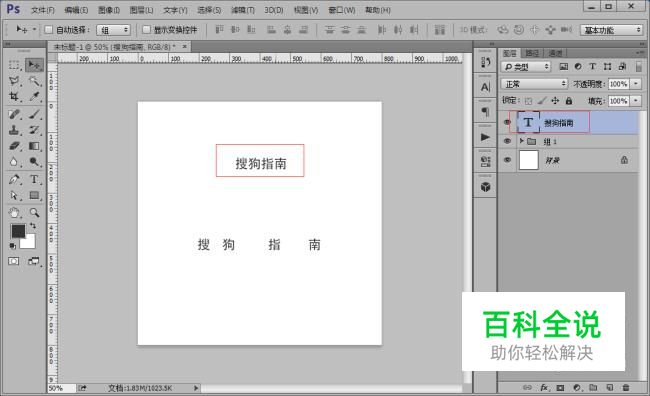Switch to the 通道 tab

coord(555,53)
